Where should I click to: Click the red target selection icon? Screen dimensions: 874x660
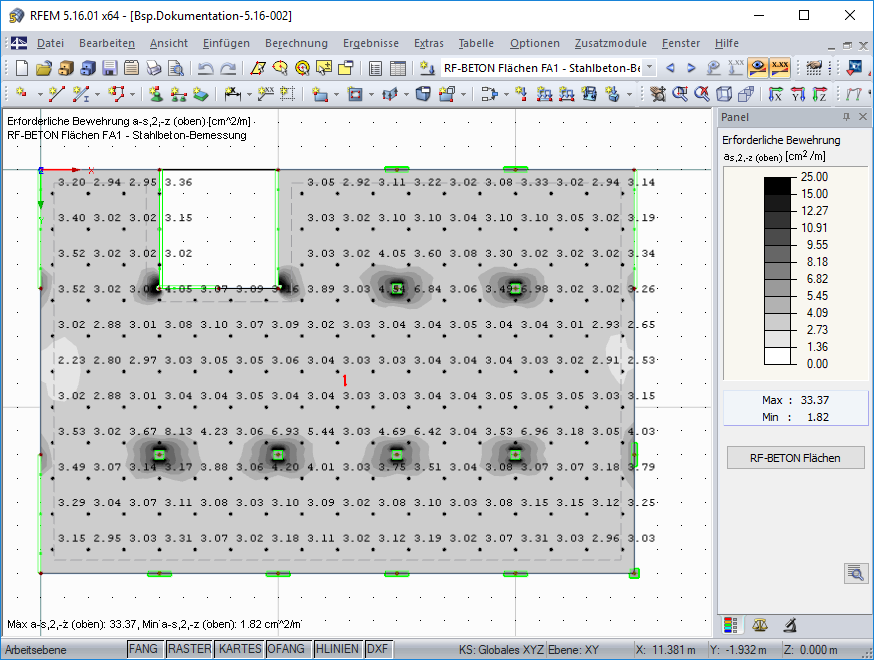(302, 68)
